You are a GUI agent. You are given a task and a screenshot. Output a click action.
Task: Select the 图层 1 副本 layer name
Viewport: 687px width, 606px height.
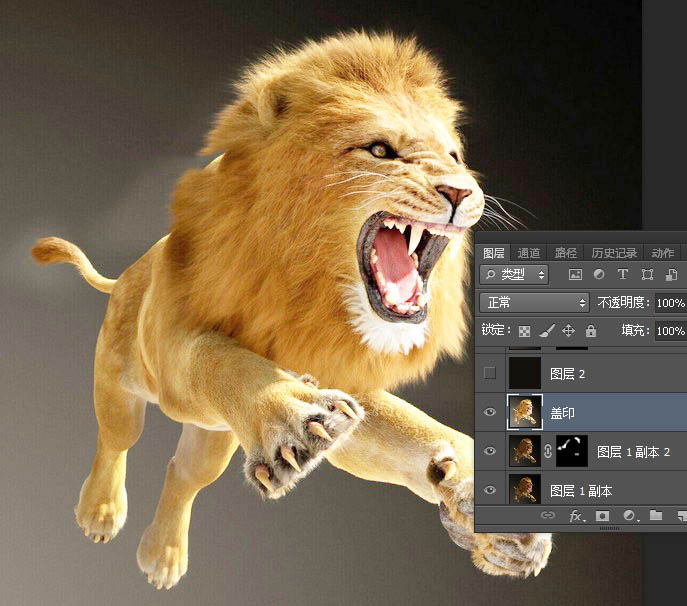click(581, 491)
